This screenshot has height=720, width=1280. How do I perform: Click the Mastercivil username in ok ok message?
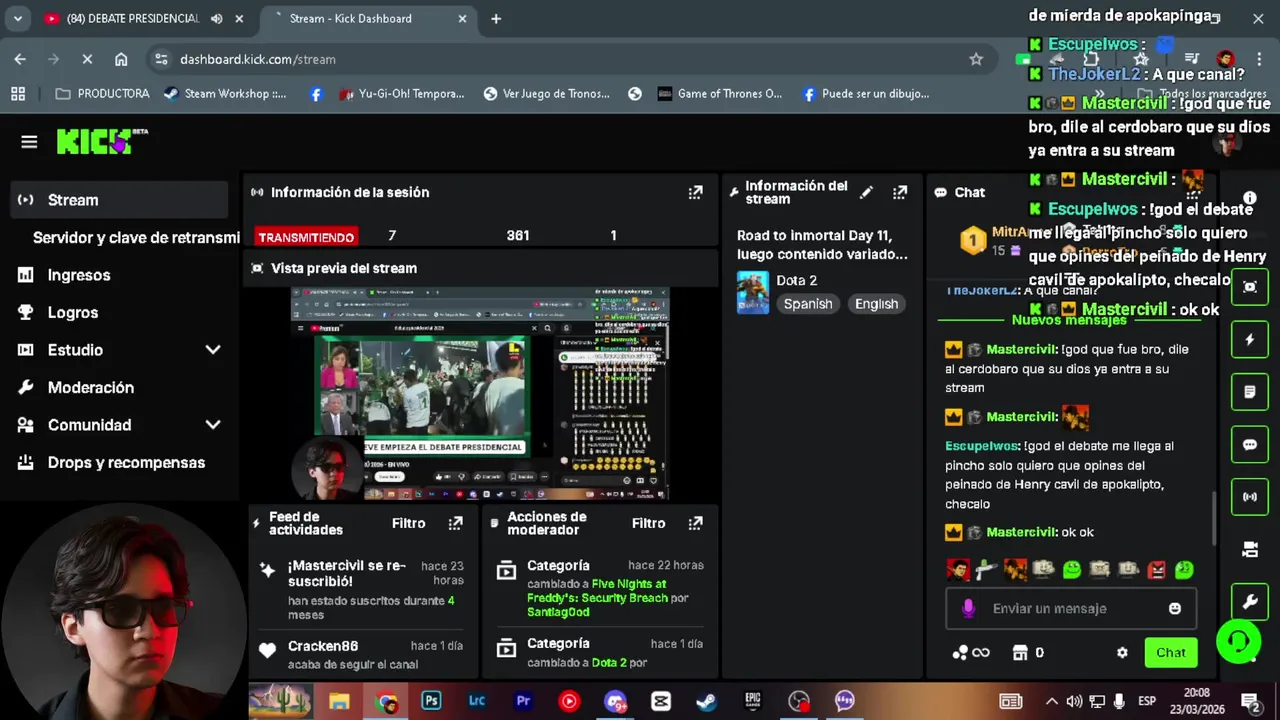coord(1022,532)
